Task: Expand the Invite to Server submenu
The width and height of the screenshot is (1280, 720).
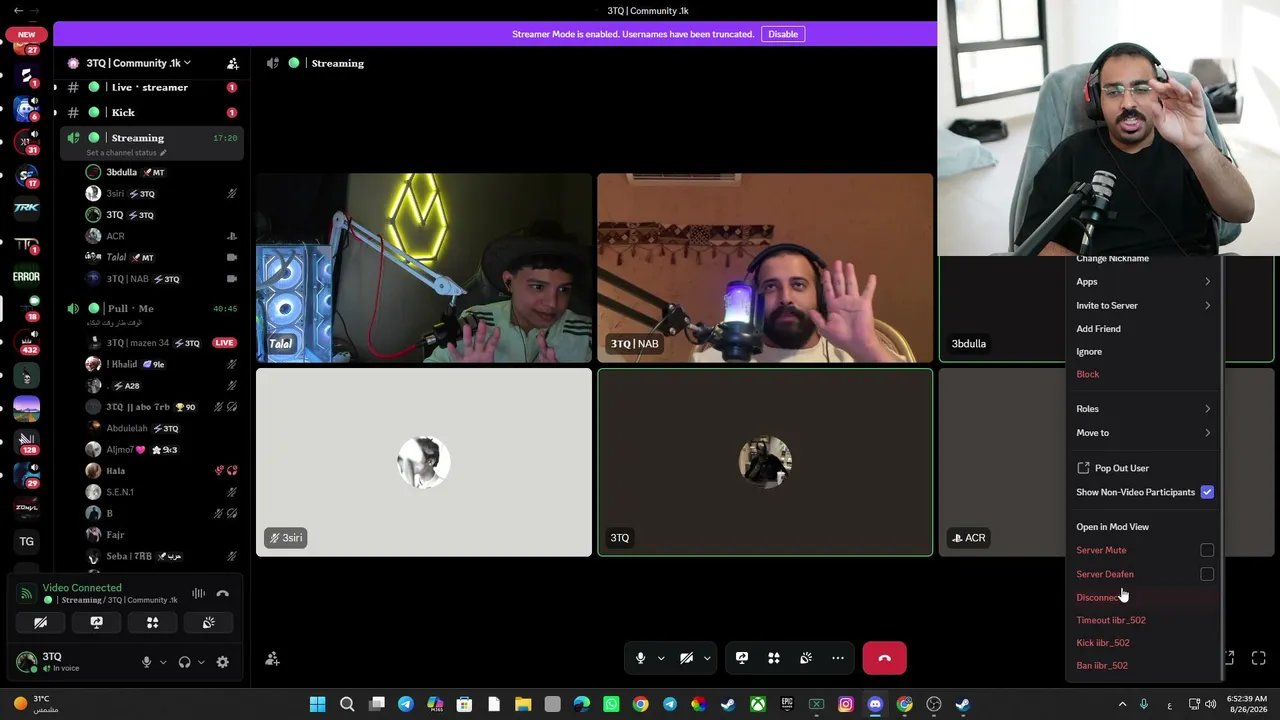Action: point(1144,305)
